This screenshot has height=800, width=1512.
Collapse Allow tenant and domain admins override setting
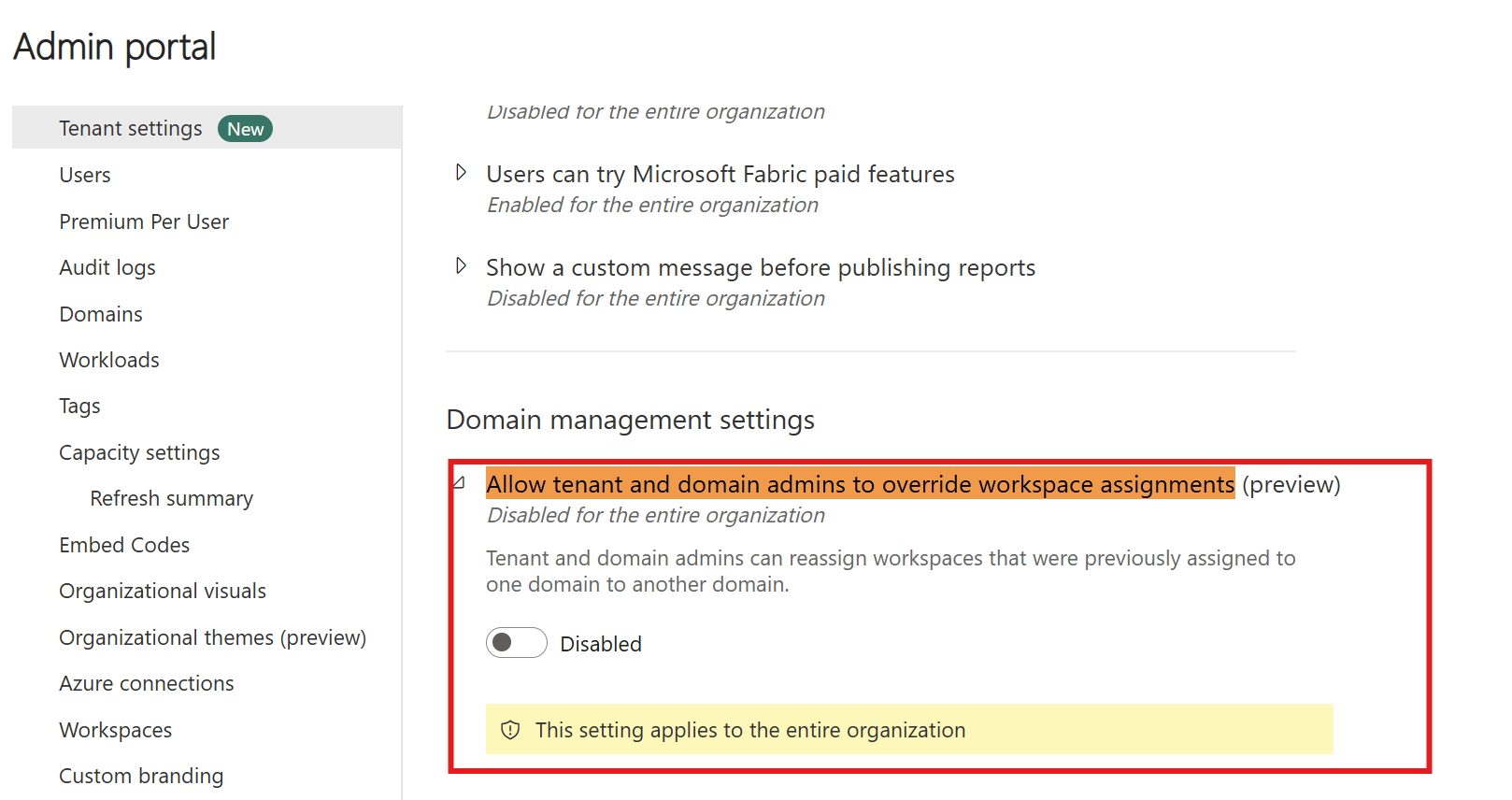[x=460, y=483]
